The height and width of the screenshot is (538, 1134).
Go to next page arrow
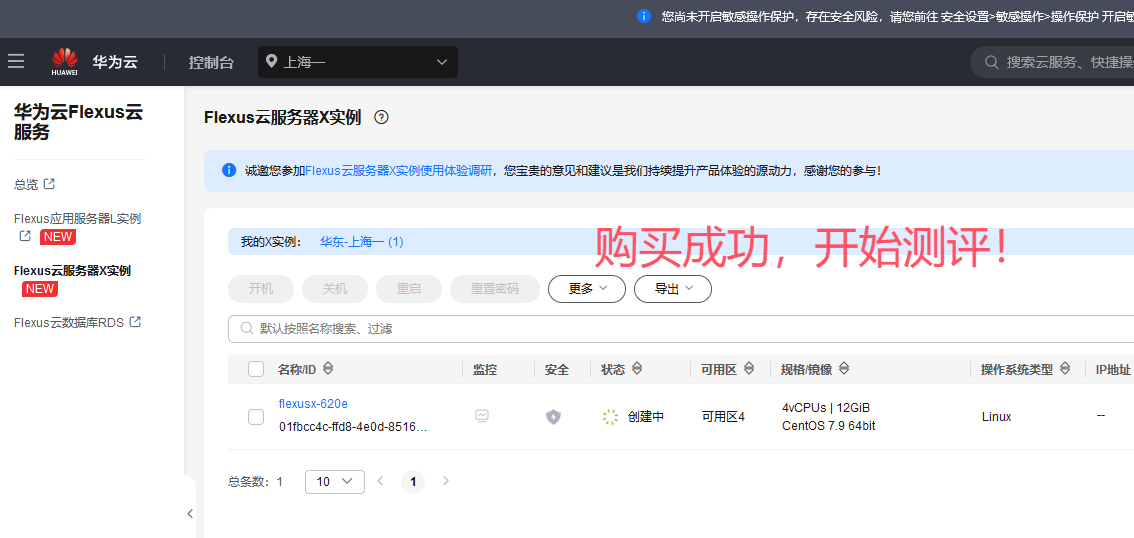pos(446,481)
